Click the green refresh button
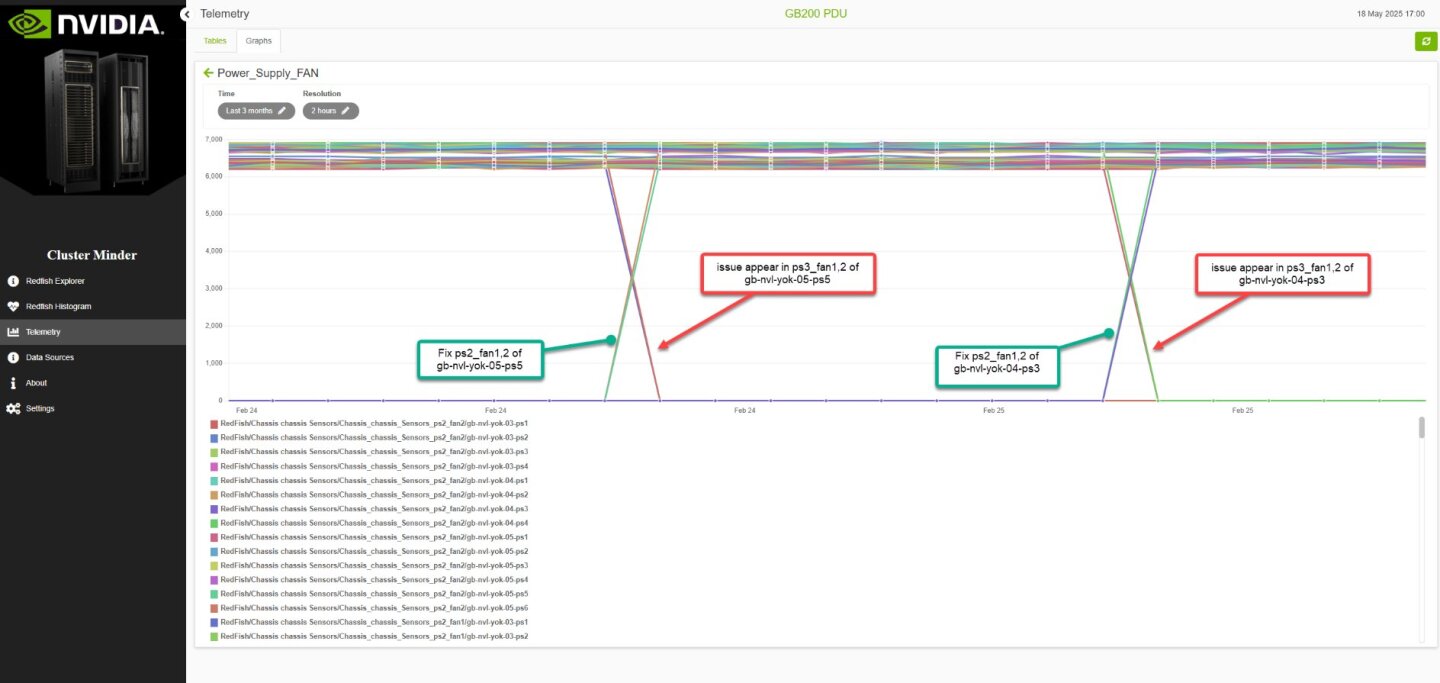This screenshot has width=1440, height=683. (x=1424, y=41)
